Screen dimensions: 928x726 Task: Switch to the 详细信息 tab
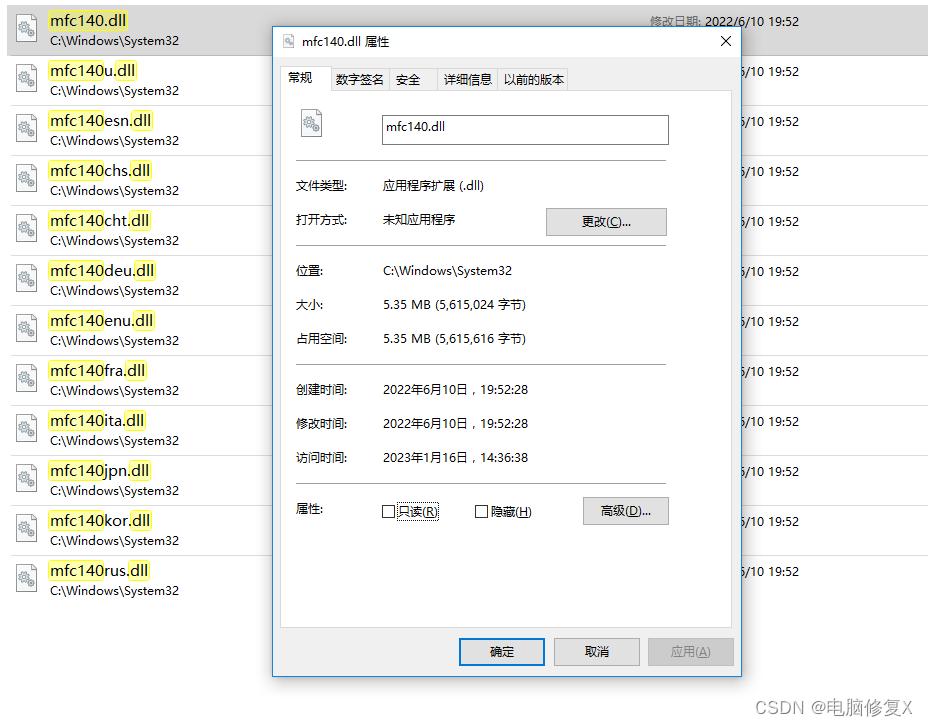[x=468, y=79]
